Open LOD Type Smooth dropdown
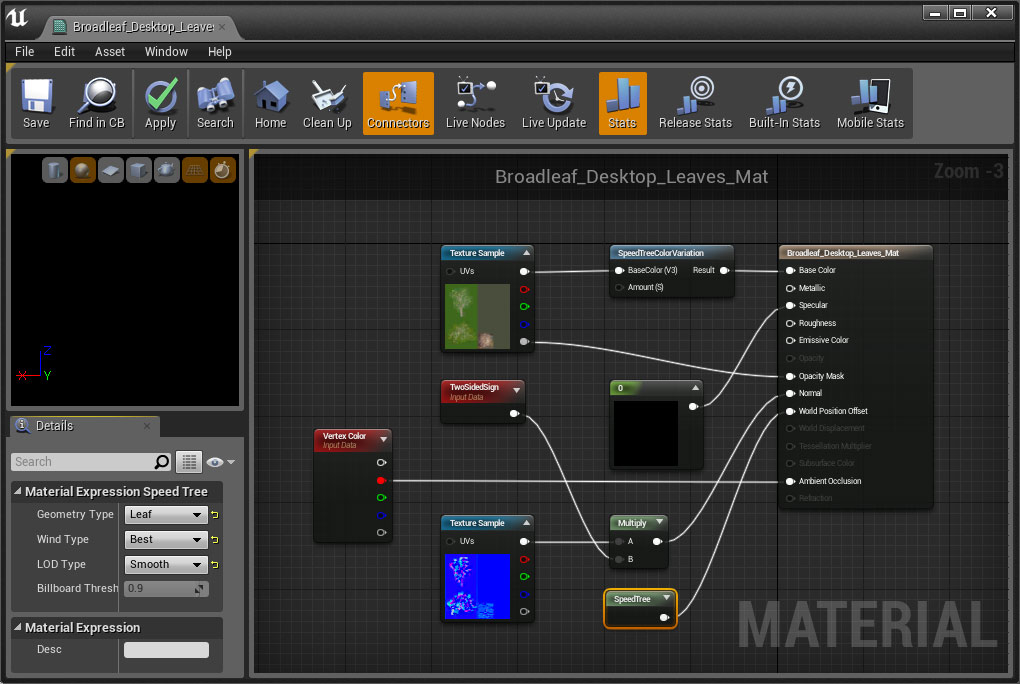Viewport: 1020px width, 684px height. click(x=166, y=564)
